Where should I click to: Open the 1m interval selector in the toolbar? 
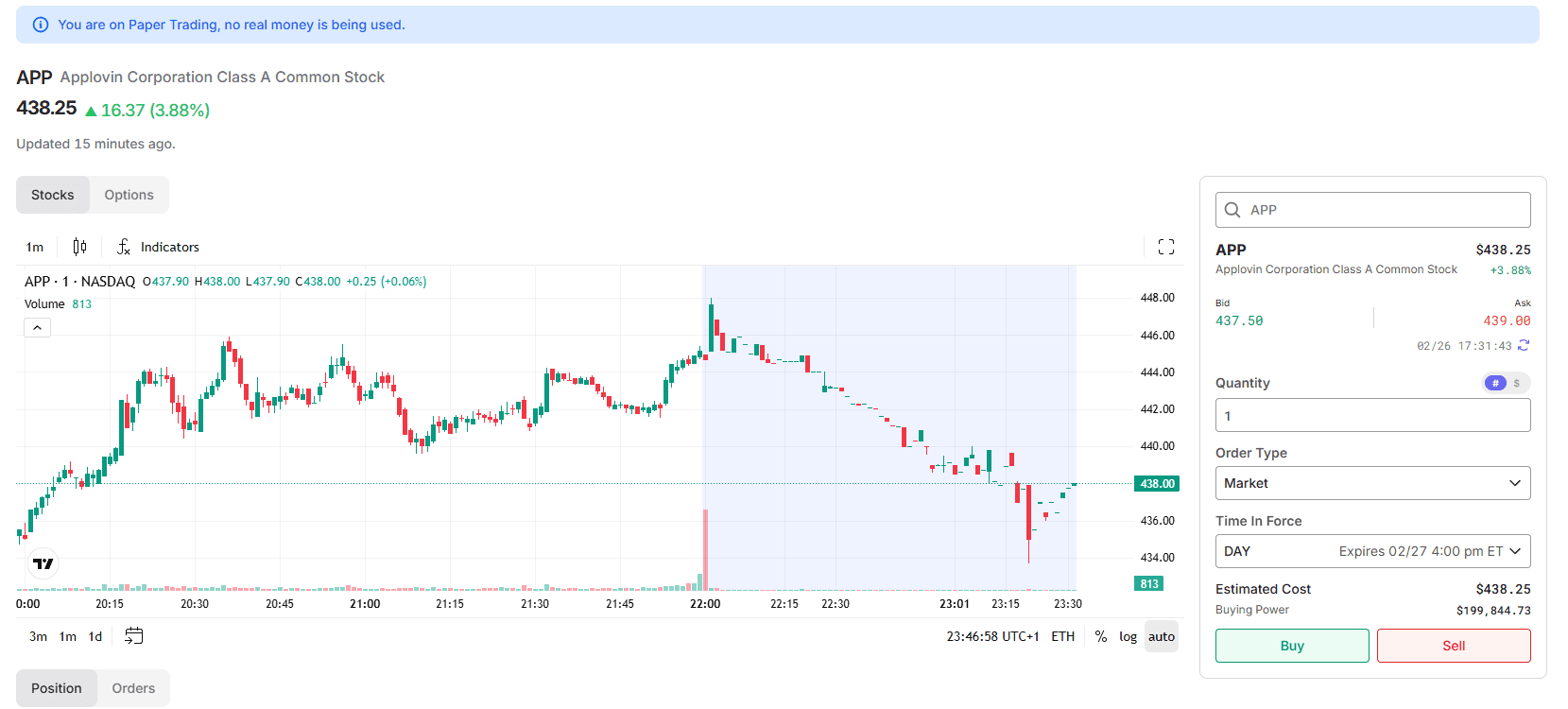coord(35,247)
